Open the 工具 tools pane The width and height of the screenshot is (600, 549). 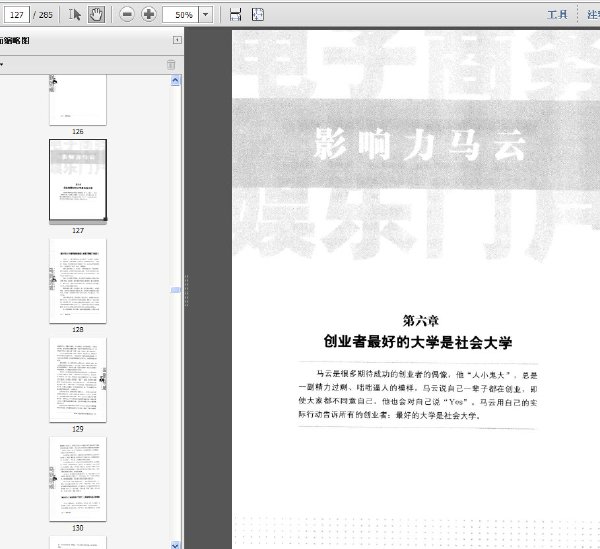[557, 15]
